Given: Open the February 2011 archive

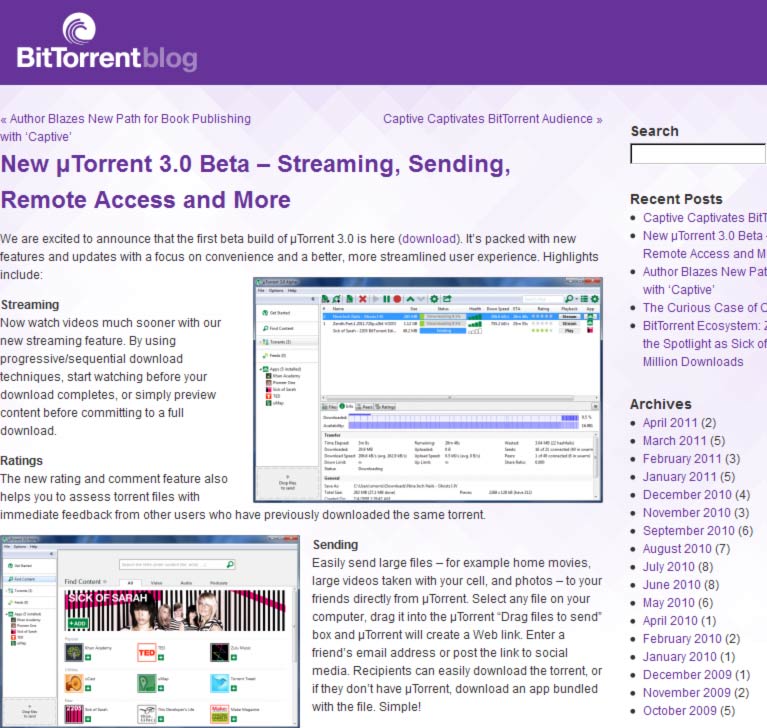Looking at the screenshot, I should (x=682, y=459).
